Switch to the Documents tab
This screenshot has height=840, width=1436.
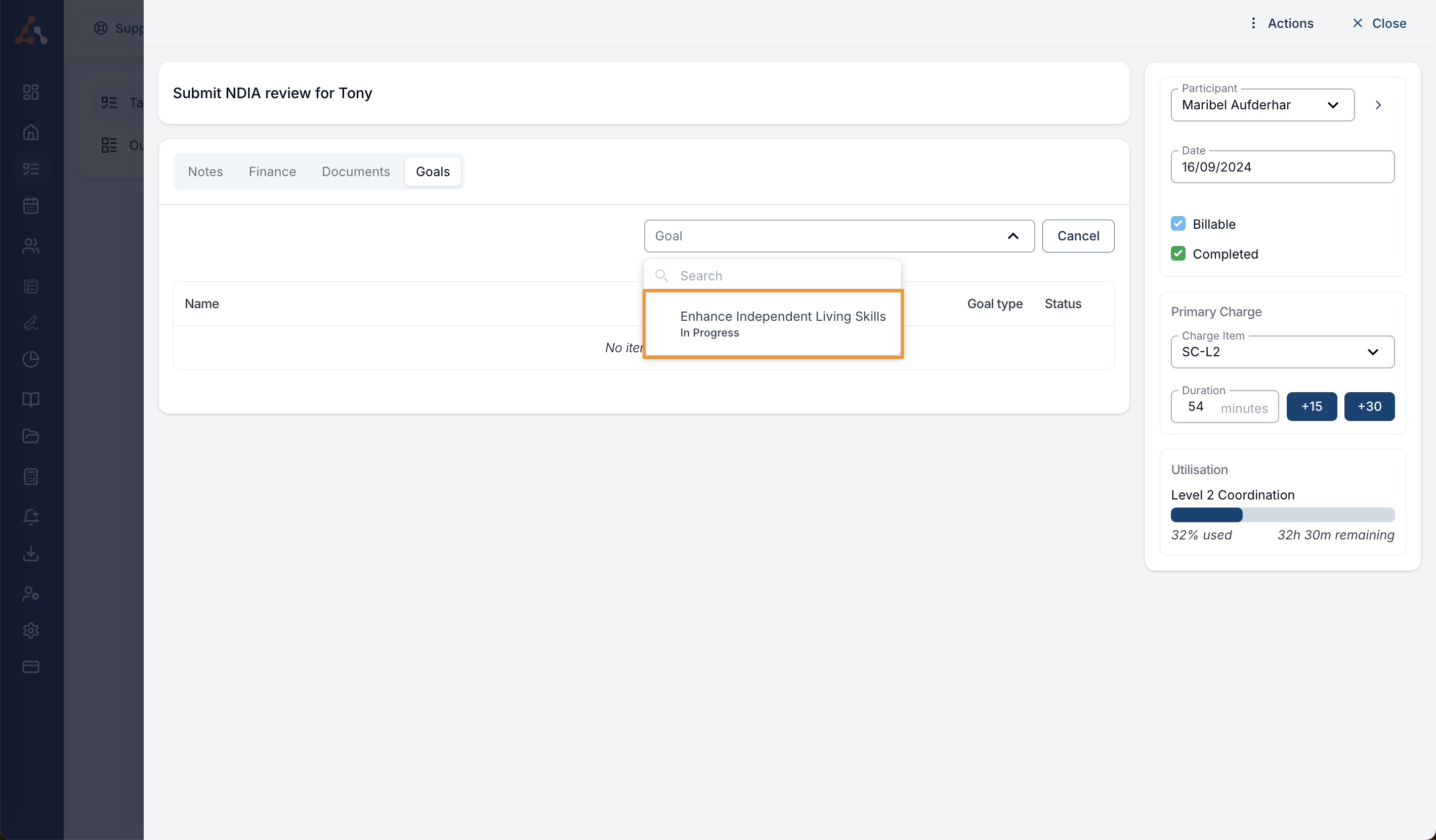356,172
